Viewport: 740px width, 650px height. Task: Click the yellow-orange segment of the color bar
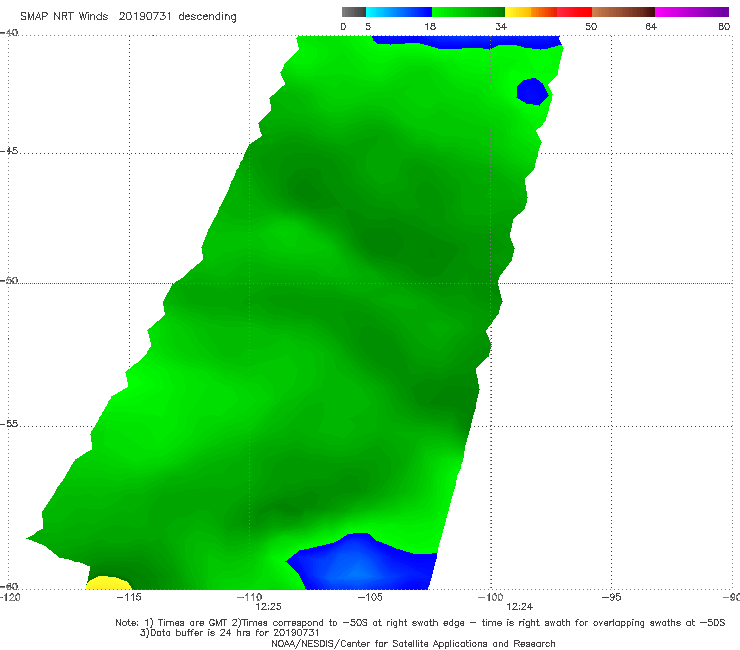pyautogui.click(x=531, y=12)
